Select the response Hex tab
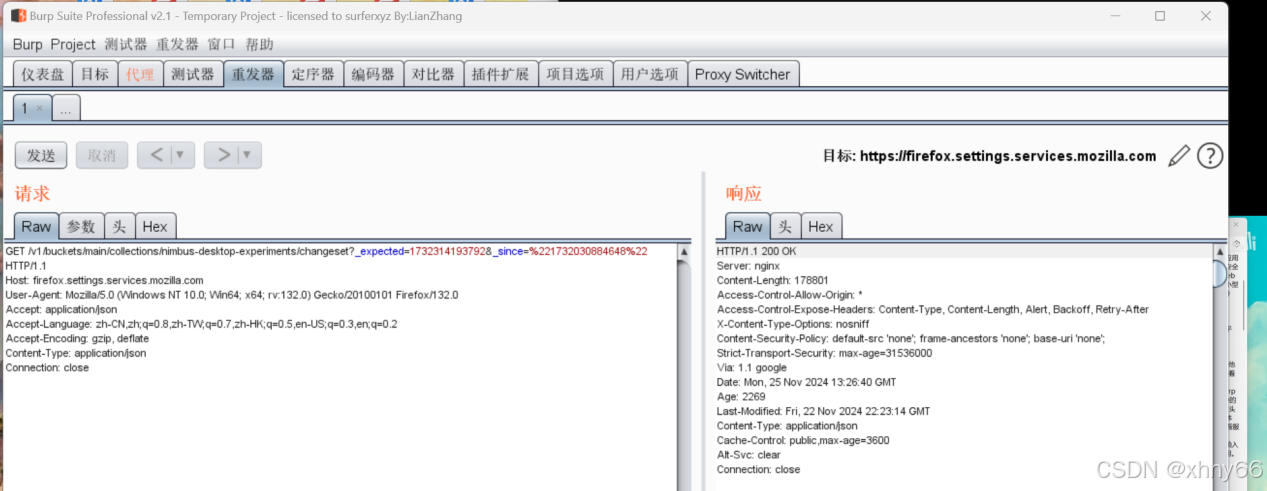Viewport: 1267px width, 491px height. (821, 226)
